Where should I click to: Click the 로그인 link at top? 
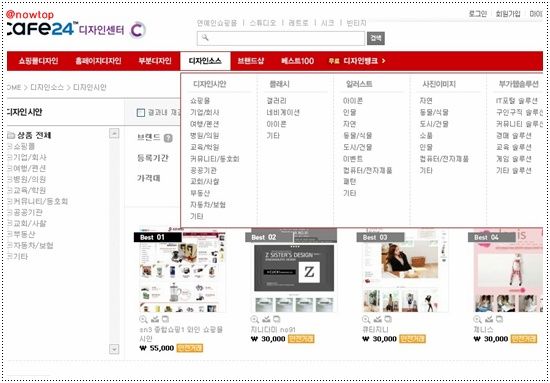coord(477,14)
